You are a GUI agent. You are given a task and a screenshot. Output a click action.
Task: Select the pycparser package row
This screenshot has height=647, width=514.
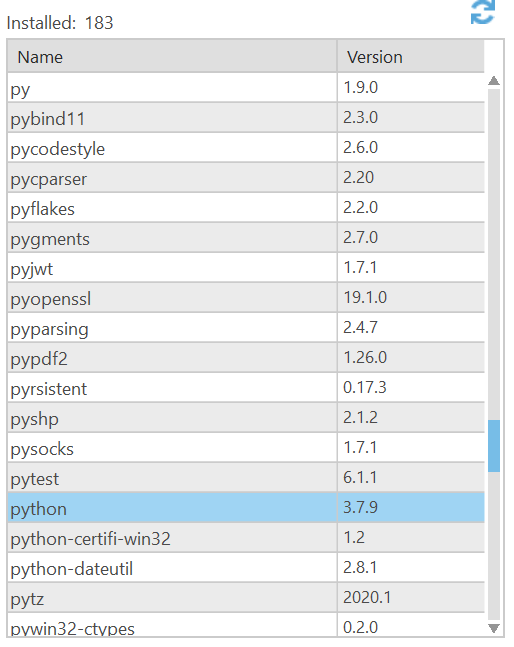(x=246, y=178)
